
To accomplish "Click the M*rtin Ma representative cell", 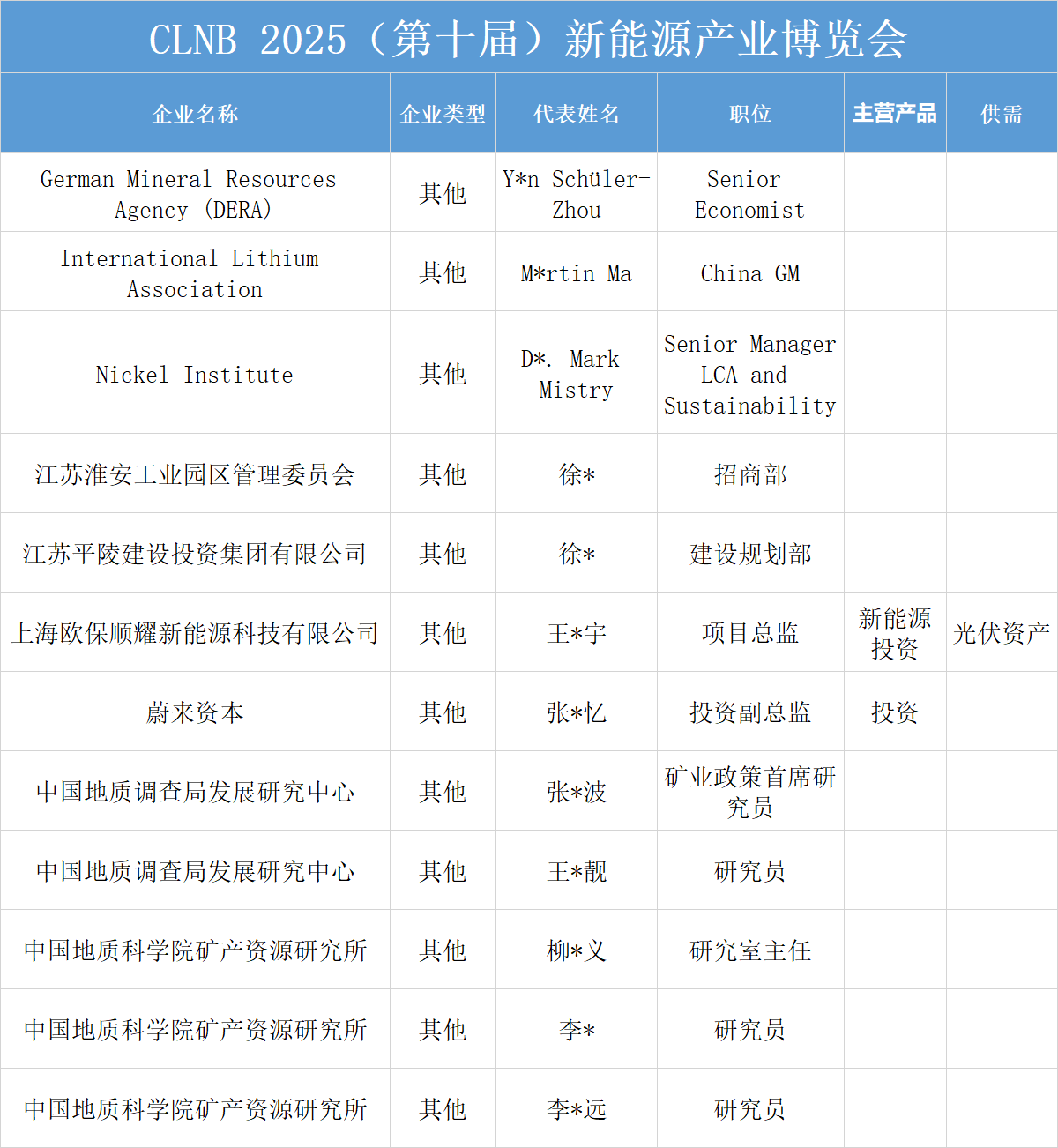I will pos(577,273).
